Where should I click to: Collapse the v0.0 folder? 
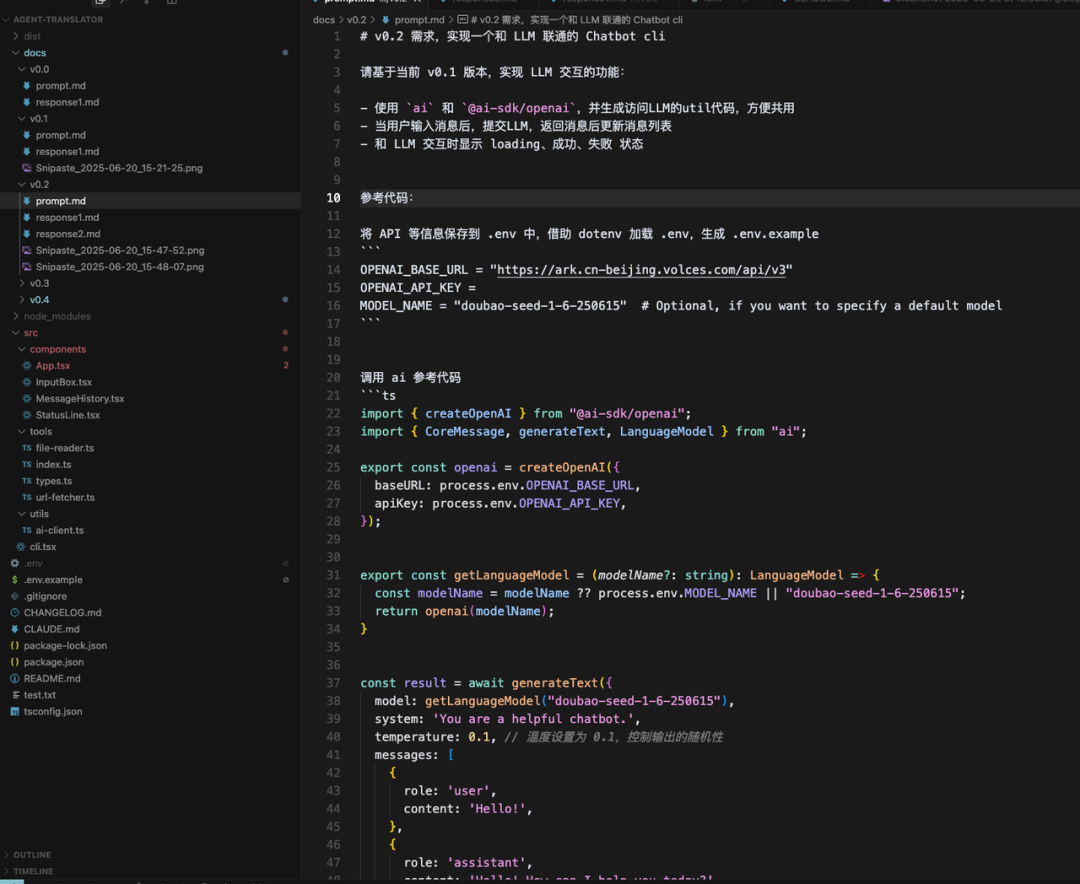click(x=21, y=70)
